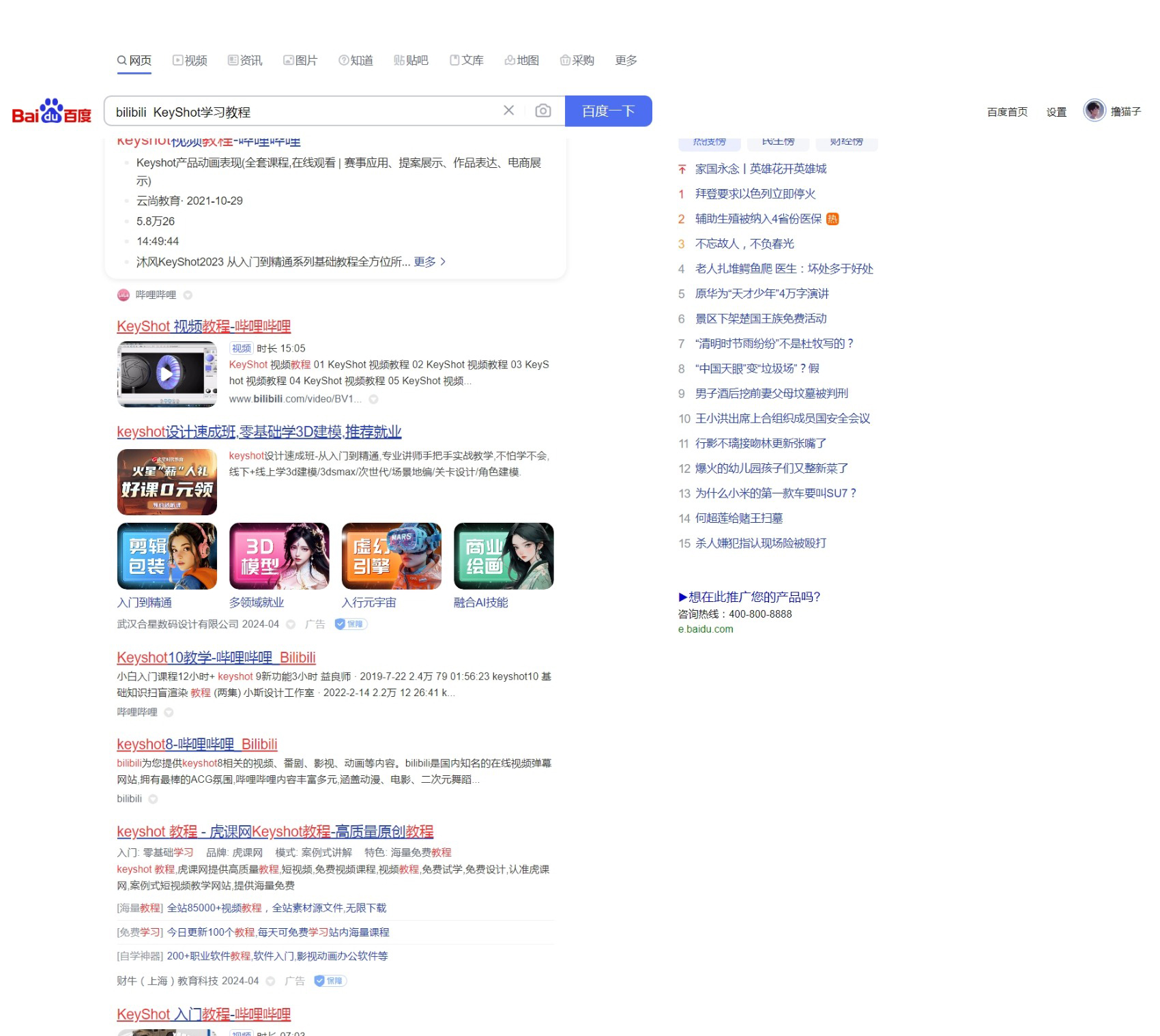Open Keyshot10教学-哔哩哔哩_Bilibili result
This screenshot has height=1036, width=1160.
tap(216, 658)
